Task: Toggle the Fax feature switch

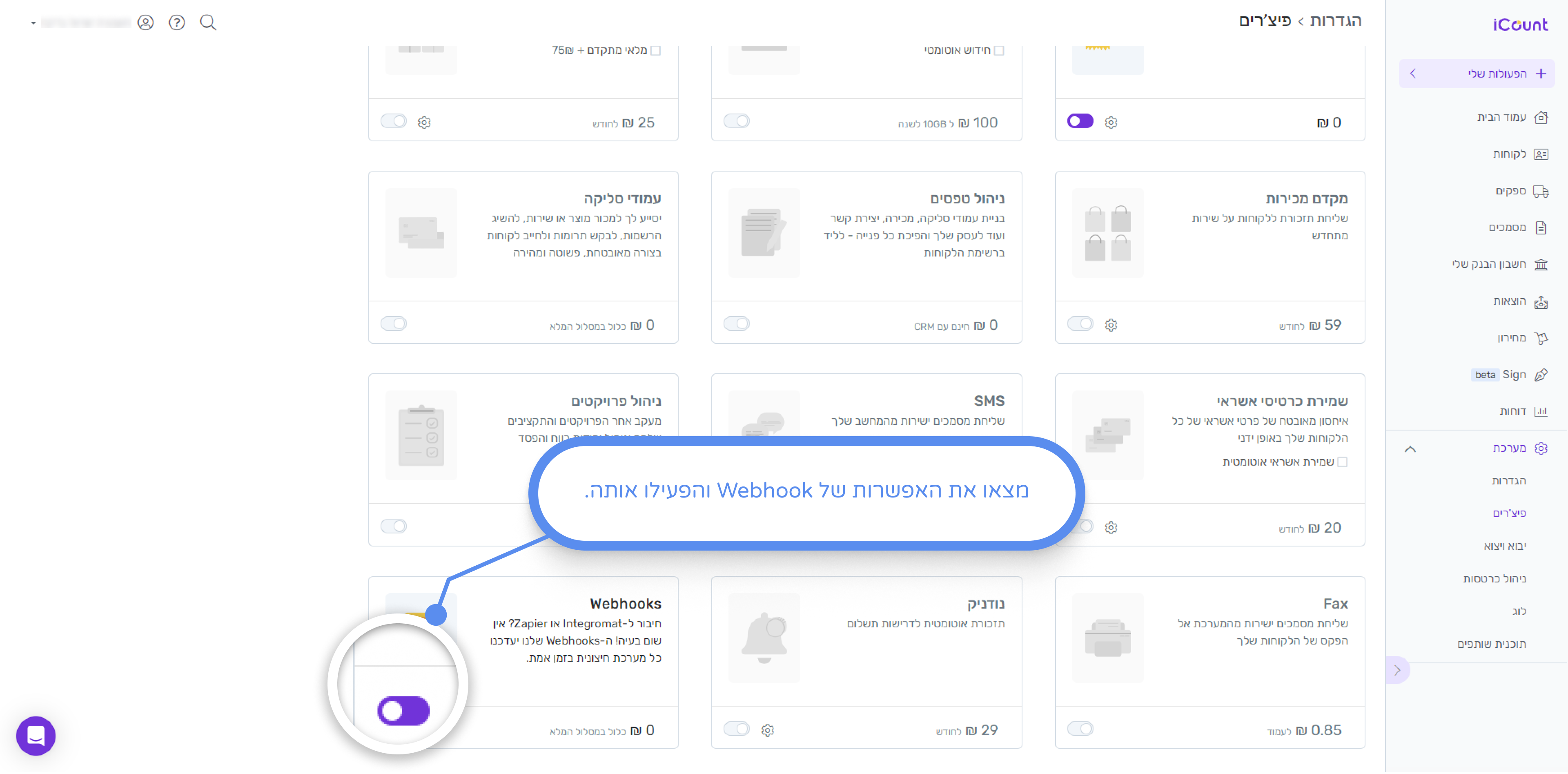Action: [1080, 729]
